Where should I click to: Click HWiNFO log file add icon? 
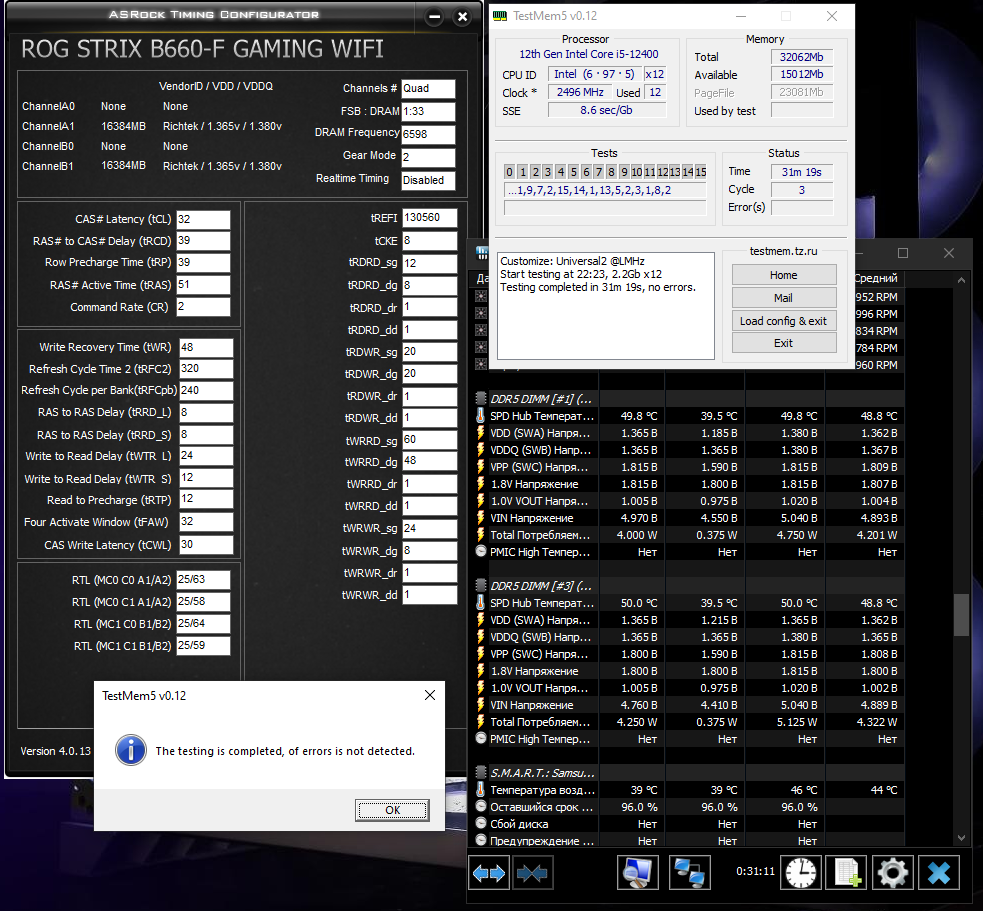pos(846,873)
